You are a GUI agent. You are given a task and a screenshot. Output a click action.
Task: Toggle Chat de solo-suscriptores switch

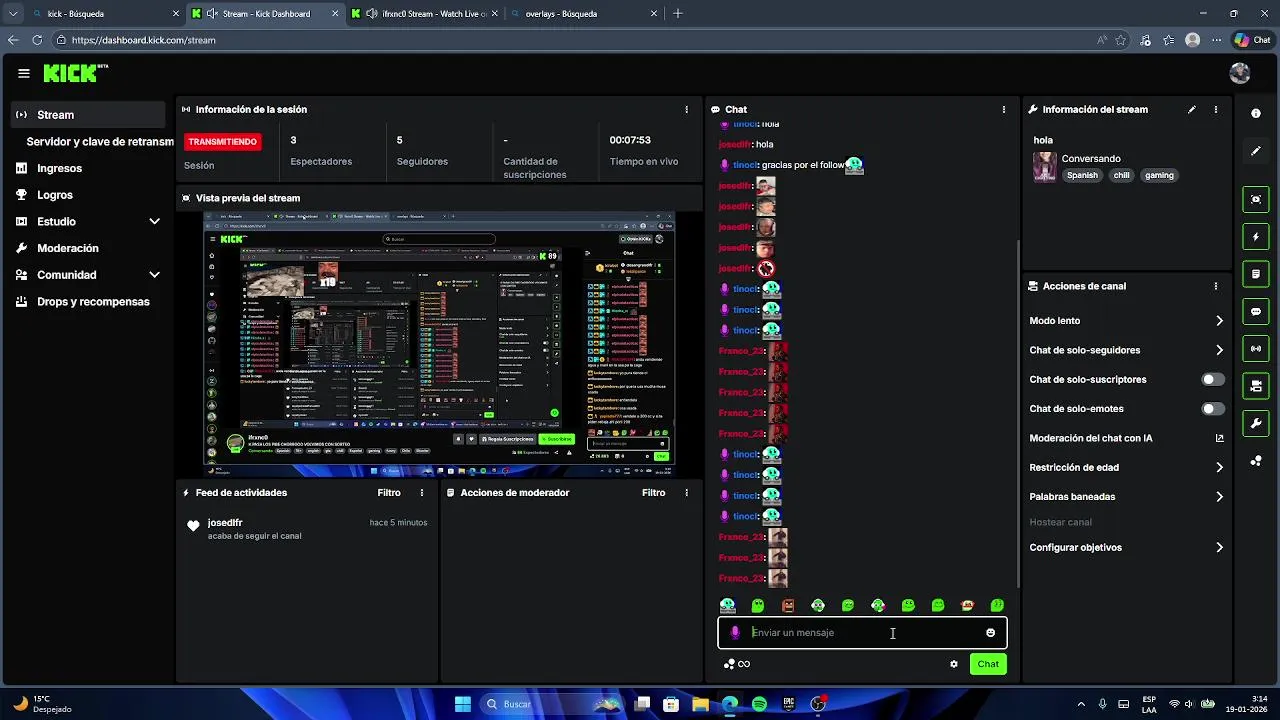coord(1213,379)
